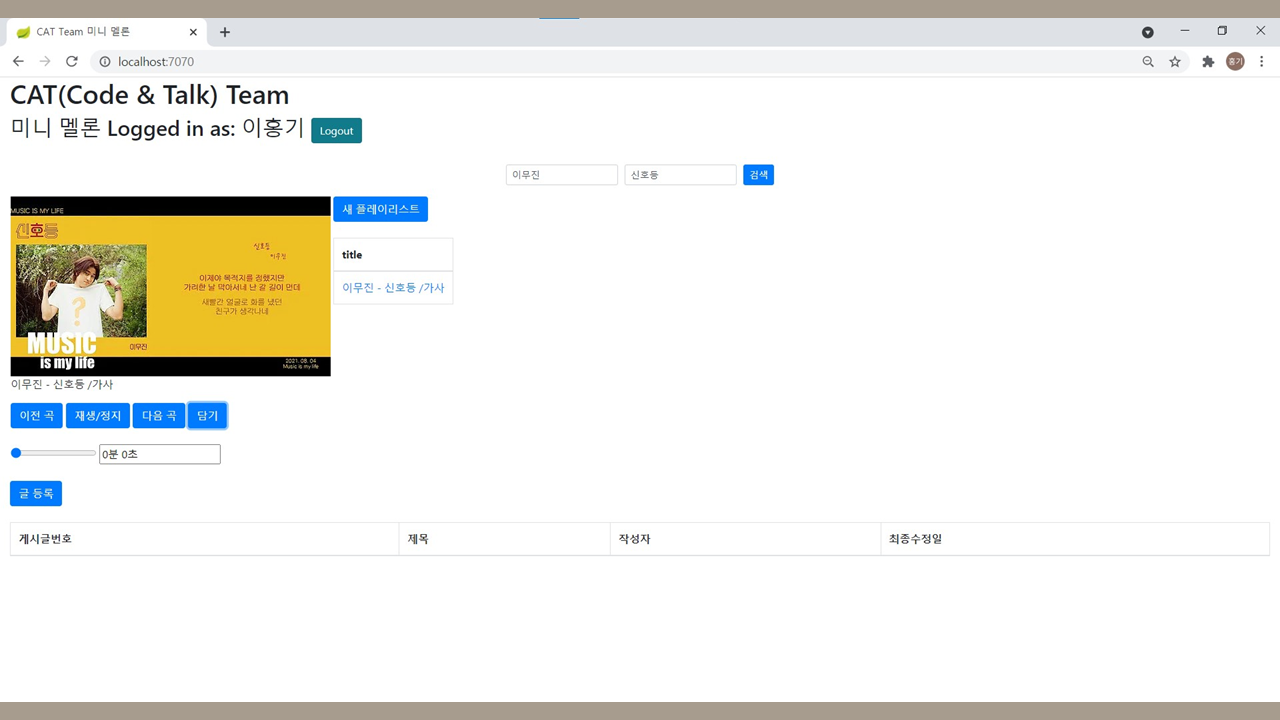Viewport: 1280px width, 720px height.
Task: Open the Extensions puzzle icon
Action: tap(1208, 62)
